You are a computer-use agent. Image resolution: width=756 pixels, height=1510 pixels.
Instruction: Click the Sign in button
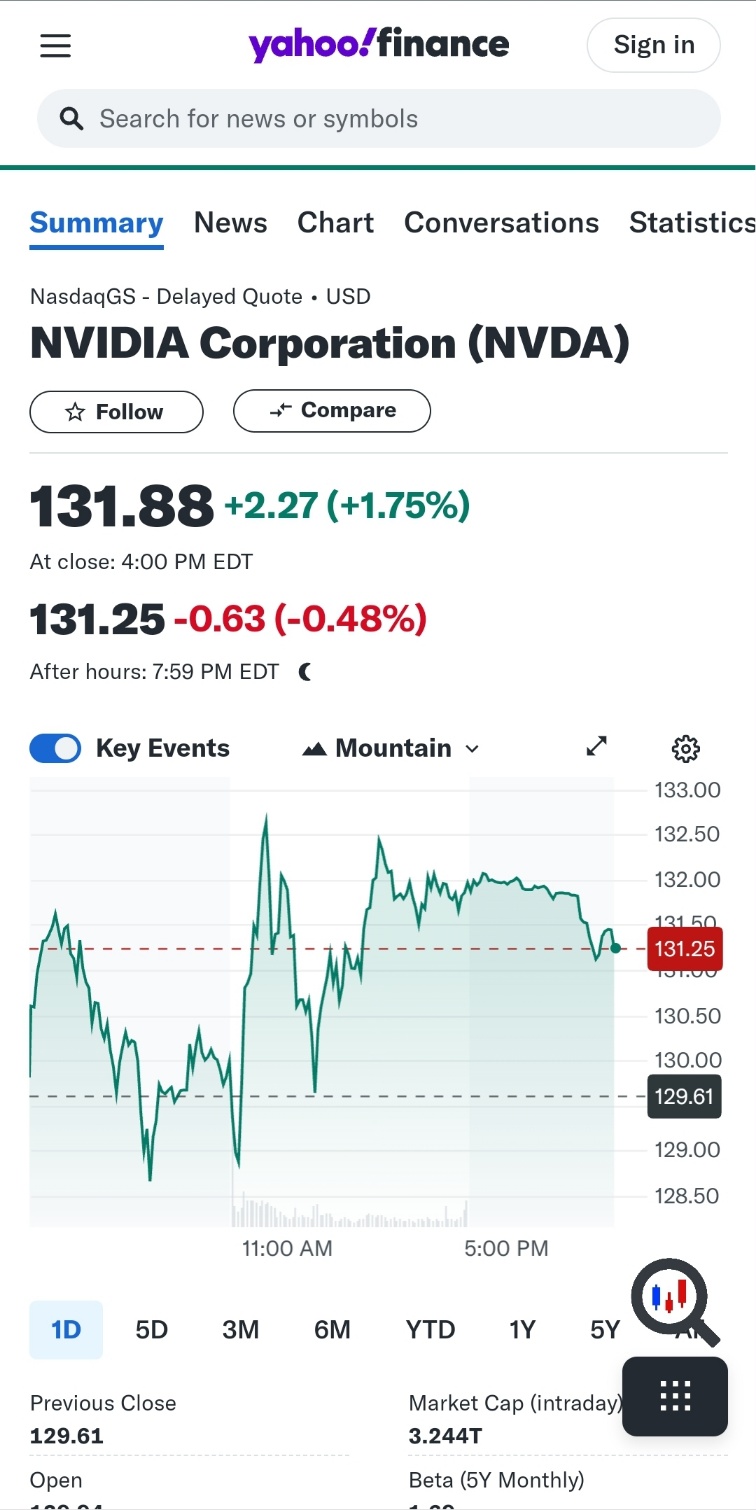(x=654, y=45)
